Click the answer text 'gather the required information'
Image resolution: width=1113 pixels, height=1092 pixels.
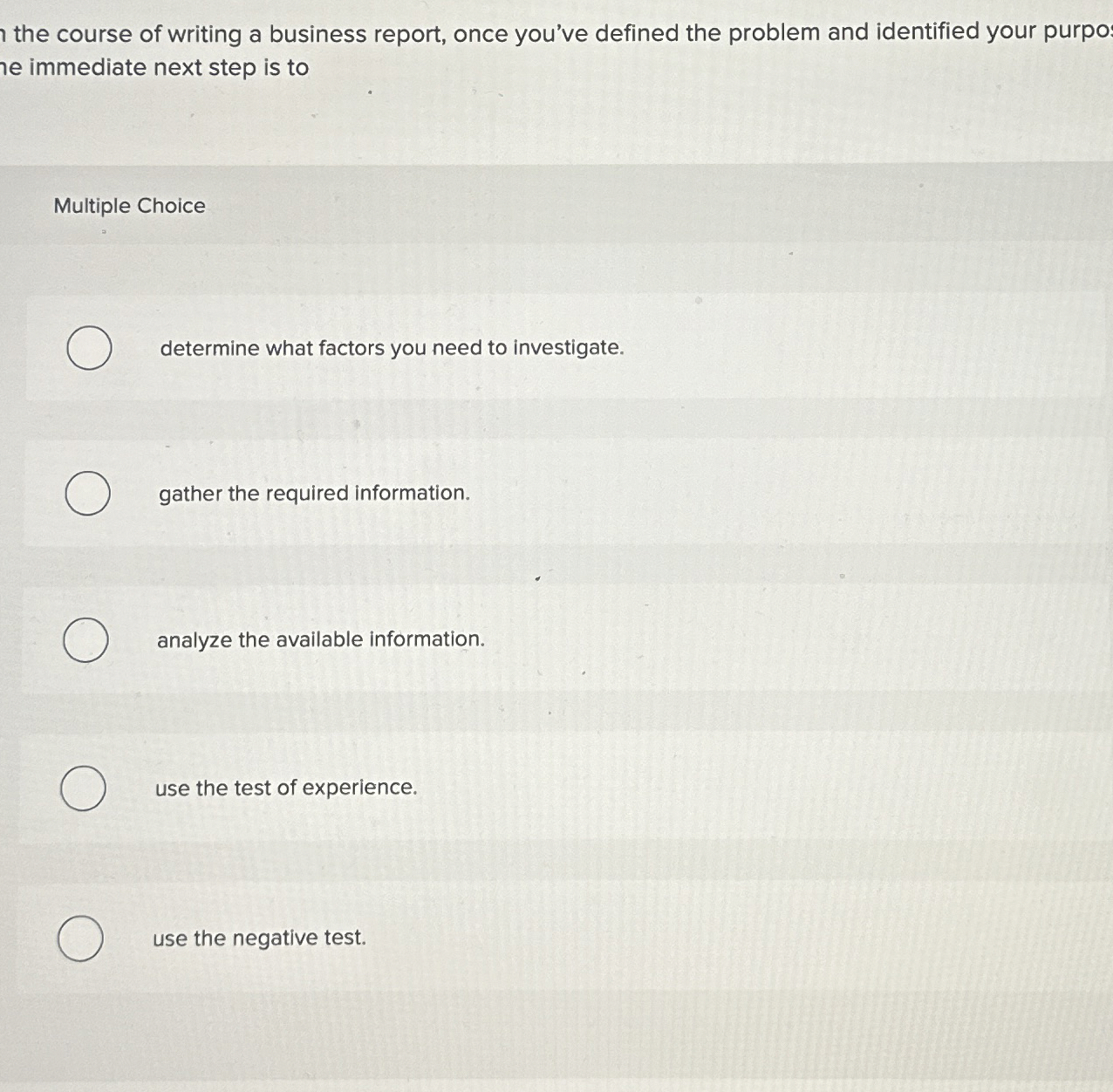tap(314, 493)
